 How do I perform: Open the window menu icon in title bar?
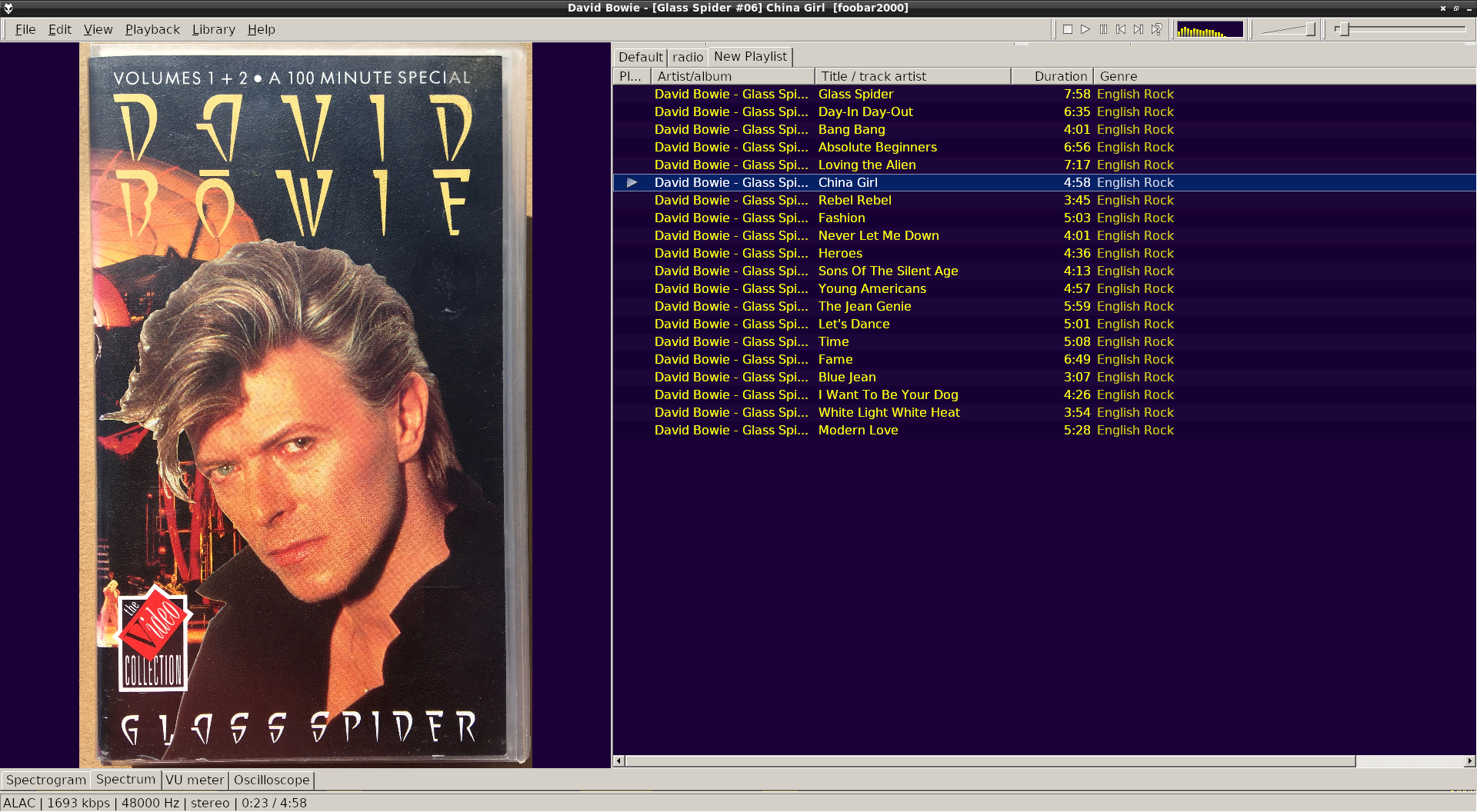click(x=8, y=8)
